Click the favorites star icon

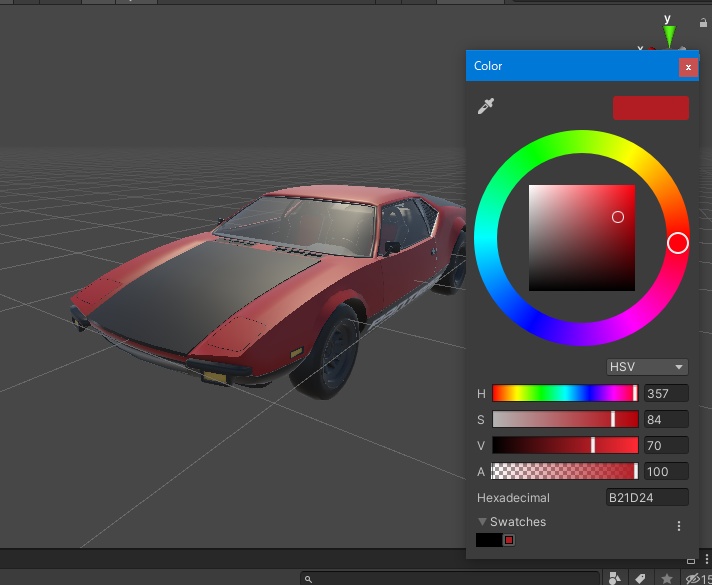pyautogui.click(x=667, y=578)
